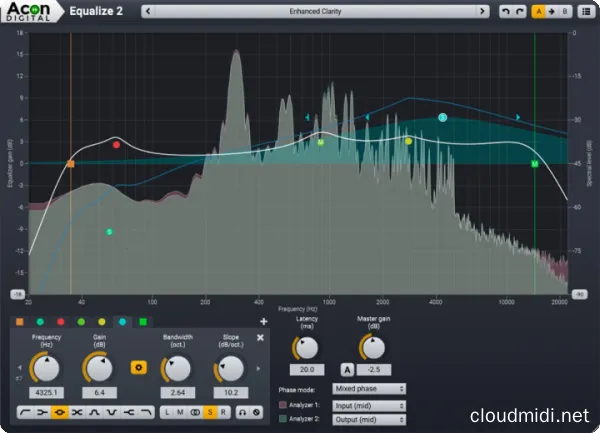Click the Frequency knob
This screenshot has height=433, width=600.
pyautogui.click(x=46, y=368)
